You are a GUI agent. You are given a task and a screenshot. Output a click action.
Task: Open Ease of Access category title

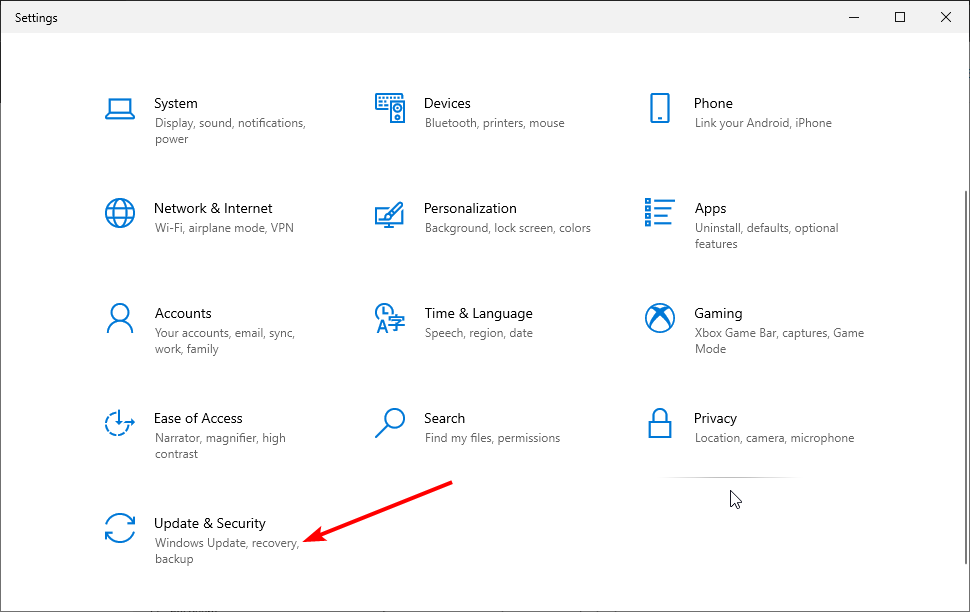tap(198, 418)
